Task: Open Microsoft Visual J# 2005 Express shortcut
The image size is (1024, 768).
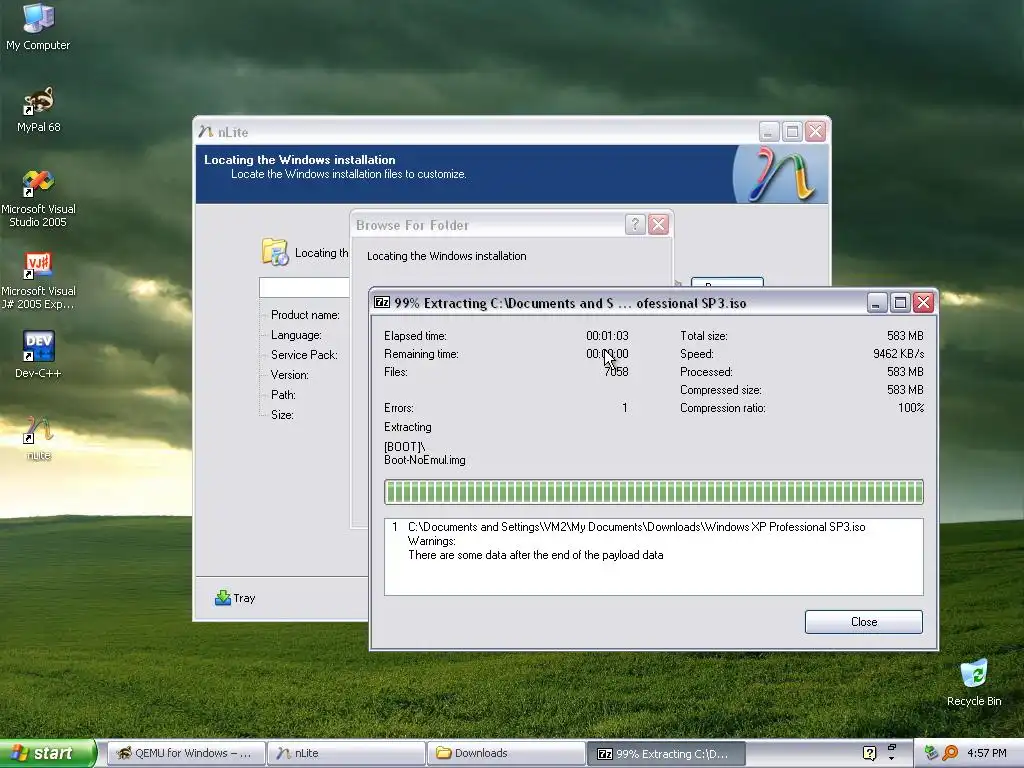Action: pyautogui.click(x=38, y=281)
